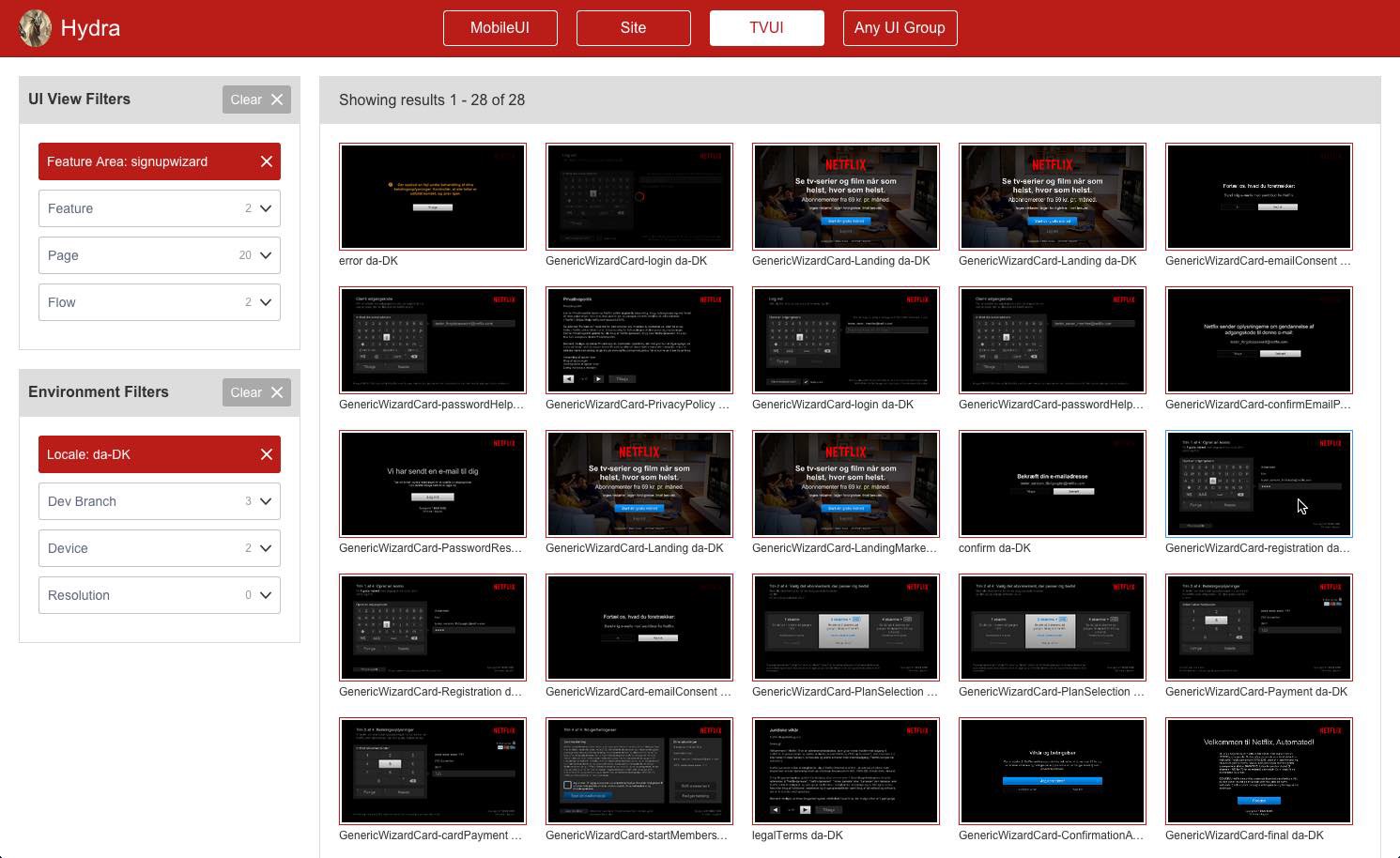The height and width of the screenshot is (858, 1400).
Task: View the GenericWizardCard-confirmEmailP… screenshot
Action: tap(1259, 341)
